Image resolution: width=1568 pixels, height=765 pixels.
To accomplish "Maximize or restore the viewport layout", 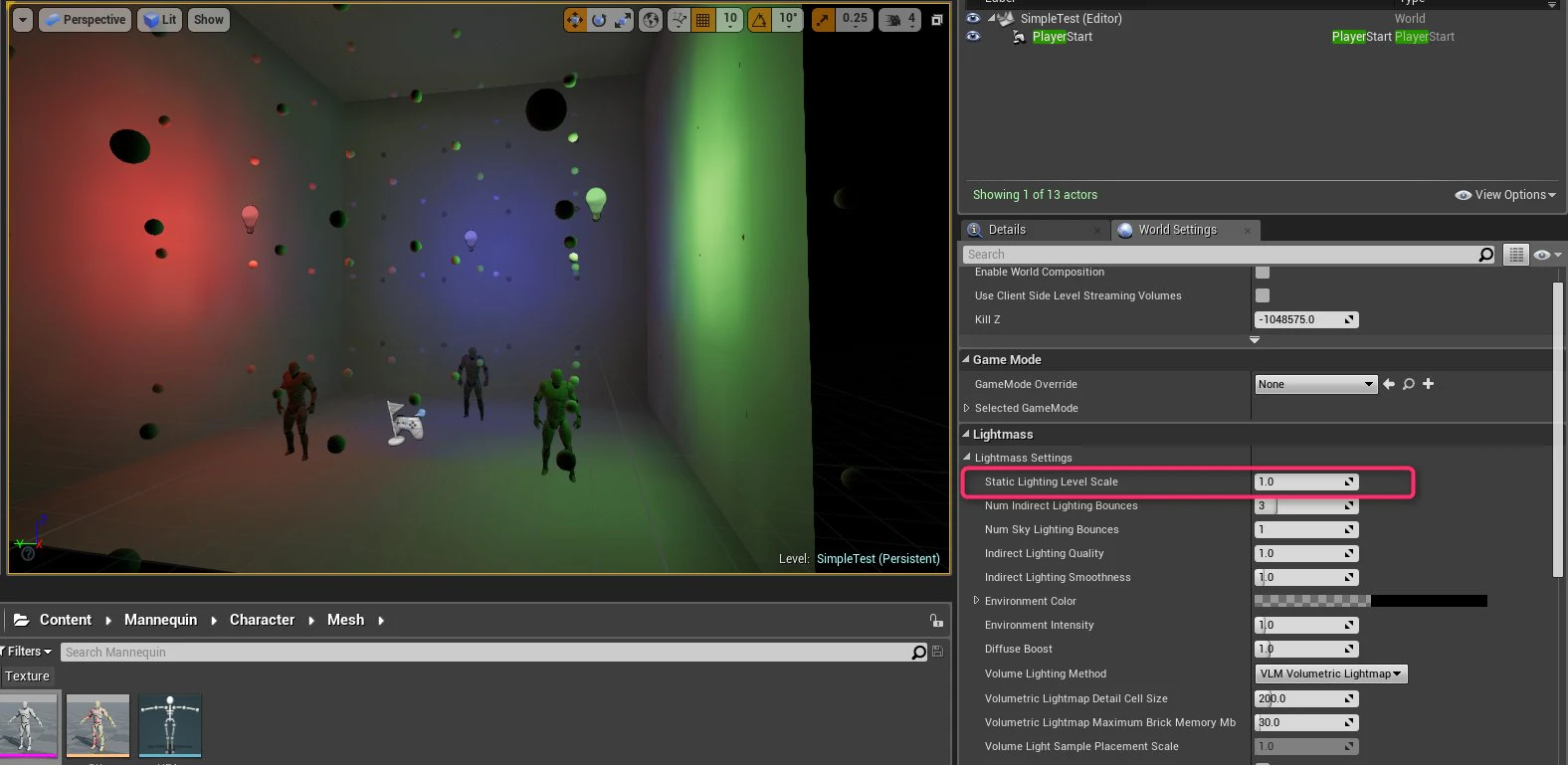I will click(x=936, y=20).
